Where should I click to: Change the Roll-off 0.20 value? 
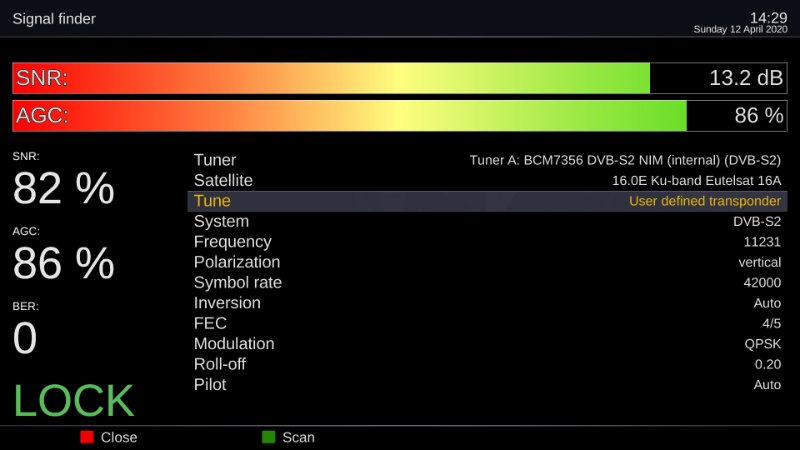768,365
